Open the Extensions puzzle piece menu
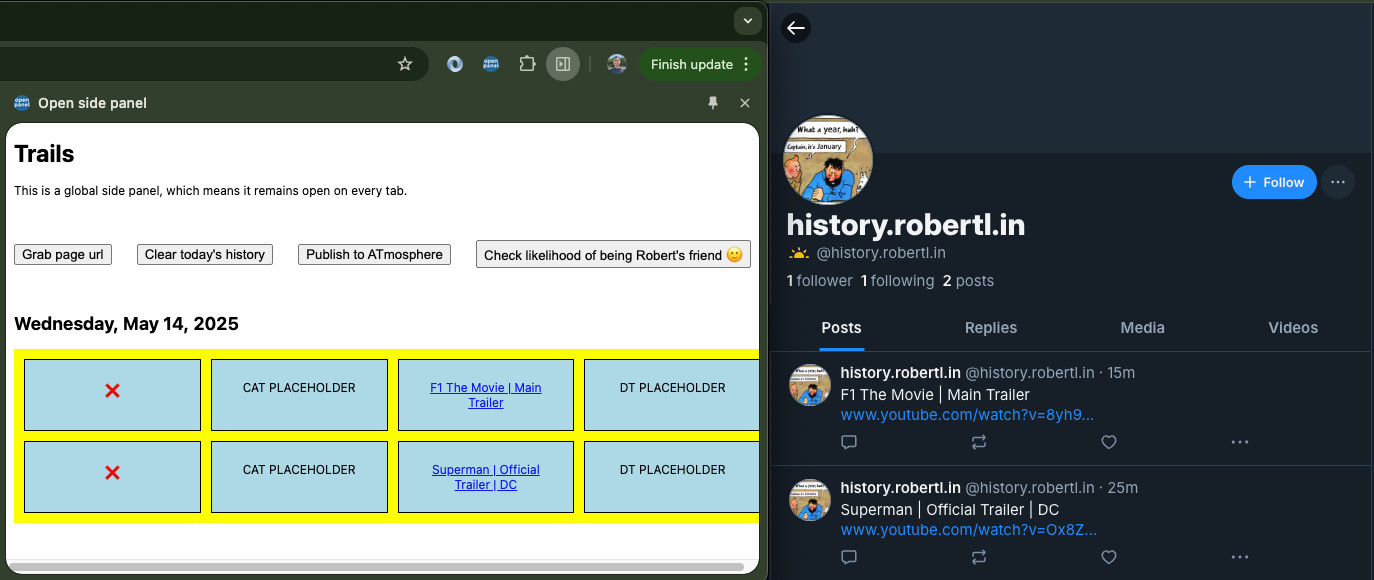Image resolution: width=1374 pixels, height=580 pixels. coord(527,64)
